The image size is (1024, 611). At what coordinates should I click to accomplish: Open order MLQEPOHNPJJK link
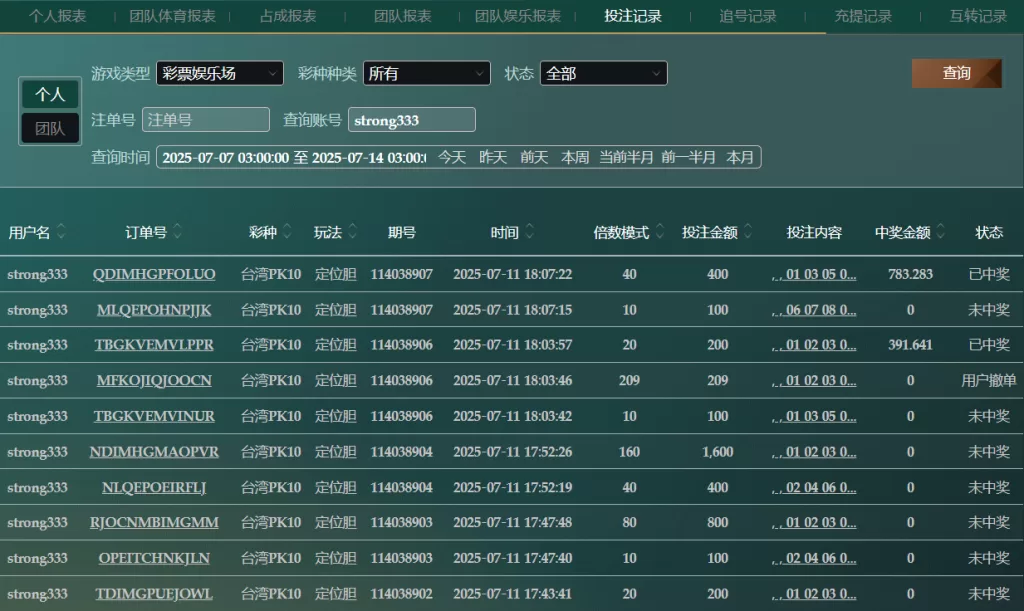click(x=154, y=310)
